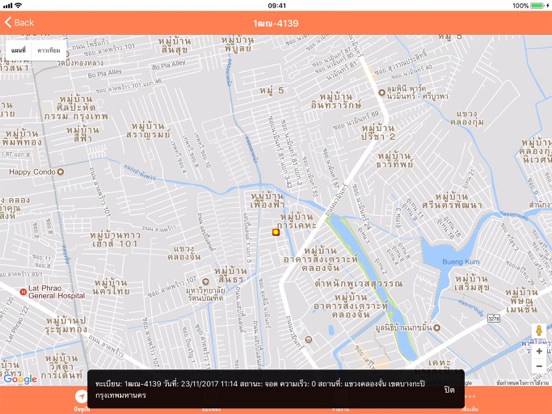Tap the หมู่บ้านสราญรมย์ label
The image size is (552, 414).
pyautogui.click(x=148, y=130)
